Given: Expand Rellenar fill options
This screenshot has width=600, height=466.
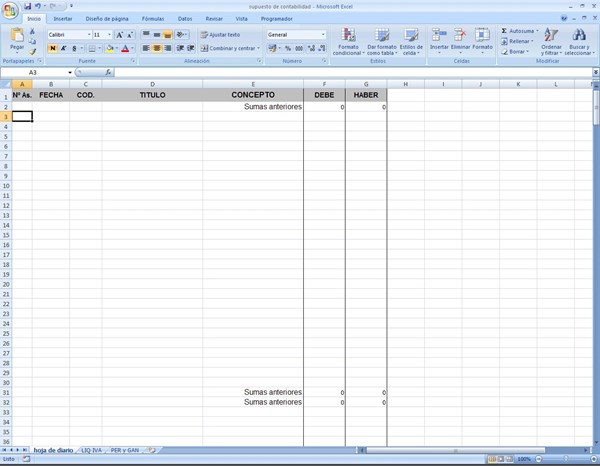Looking at the screenshot, I should pos(532,41).
